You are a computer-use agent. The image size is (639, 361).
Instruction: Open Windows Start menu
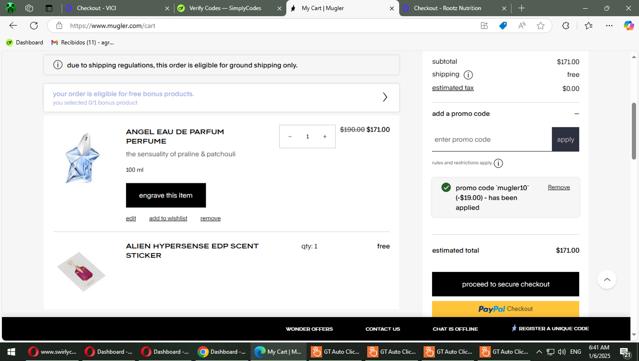point(11,352)
